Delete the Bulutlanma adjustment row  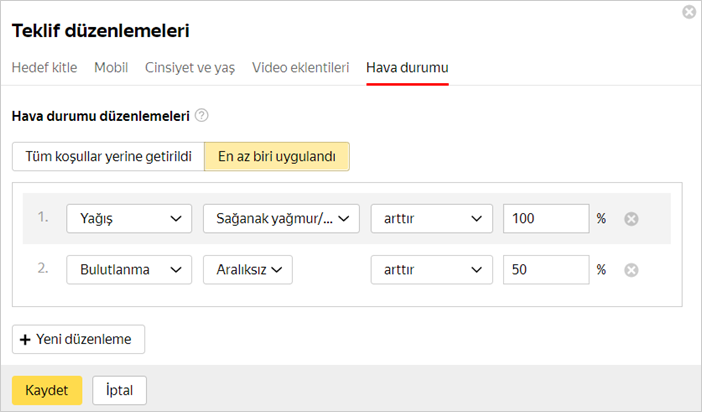631,270
